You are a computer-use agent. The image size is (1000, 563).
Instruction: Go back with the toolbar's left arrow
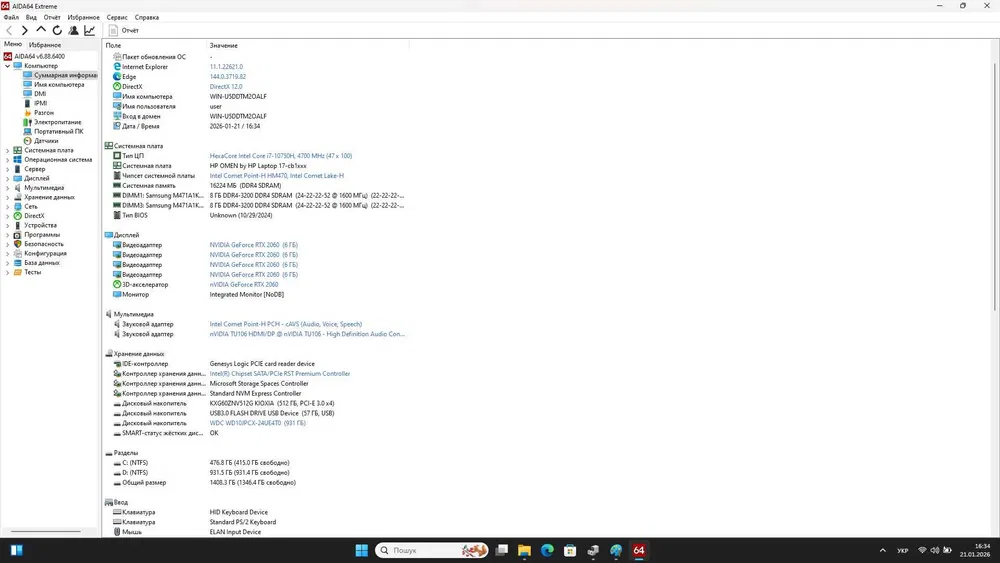pos(9,30)
